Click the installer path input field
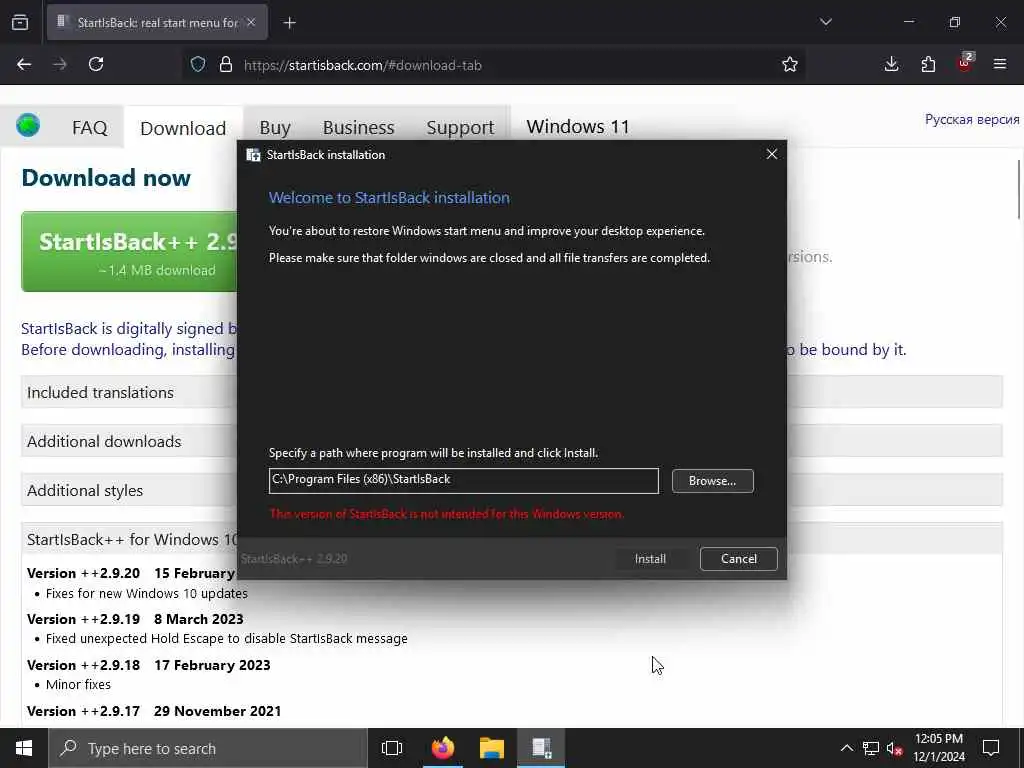The width and height of the screenshot is (1024, 768). (x=464, y=481)
